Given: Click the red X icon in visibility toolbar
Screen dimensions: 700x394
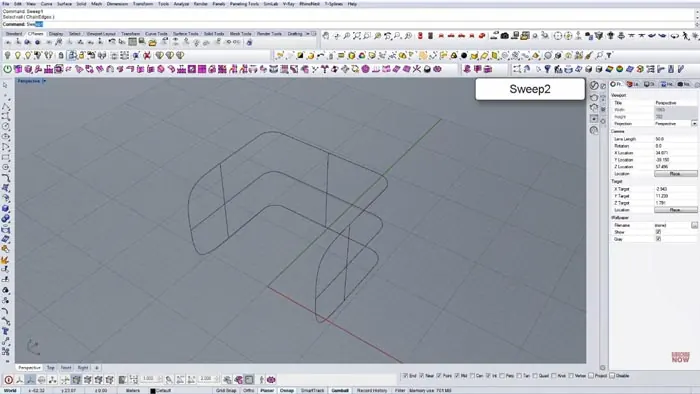Looking at the screenshot, I should tap(147, 55).
